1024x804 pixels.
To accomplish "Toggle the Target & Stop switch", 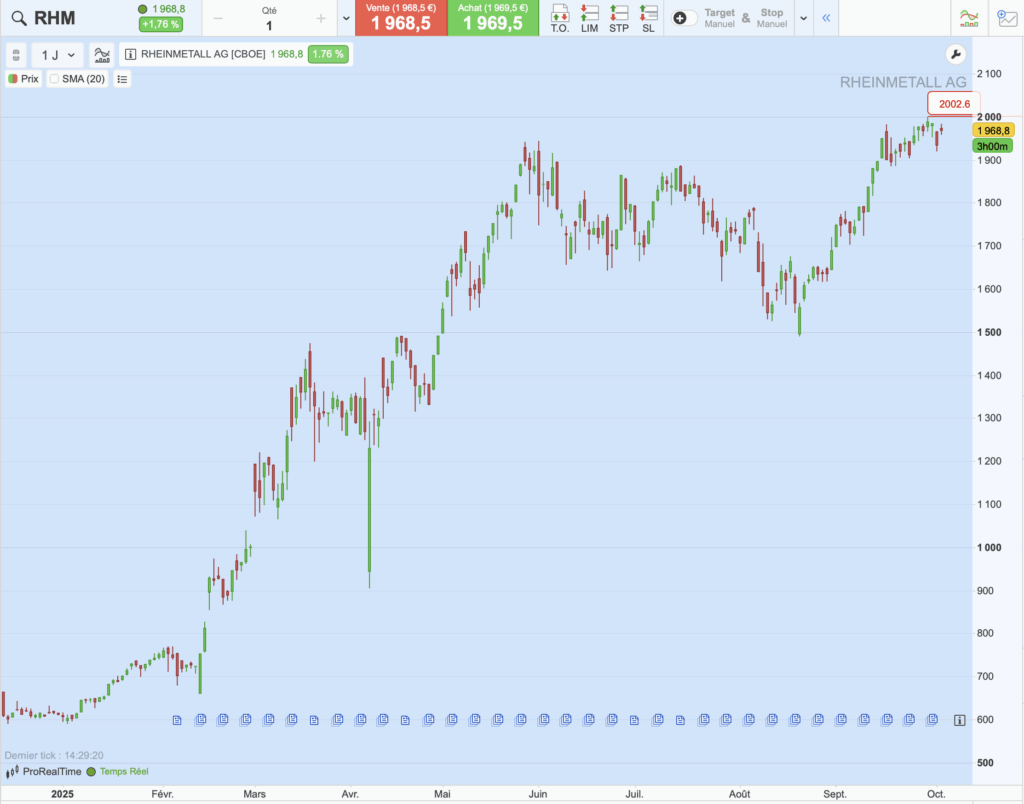I will pyautogui.click(x=685, y=18).
